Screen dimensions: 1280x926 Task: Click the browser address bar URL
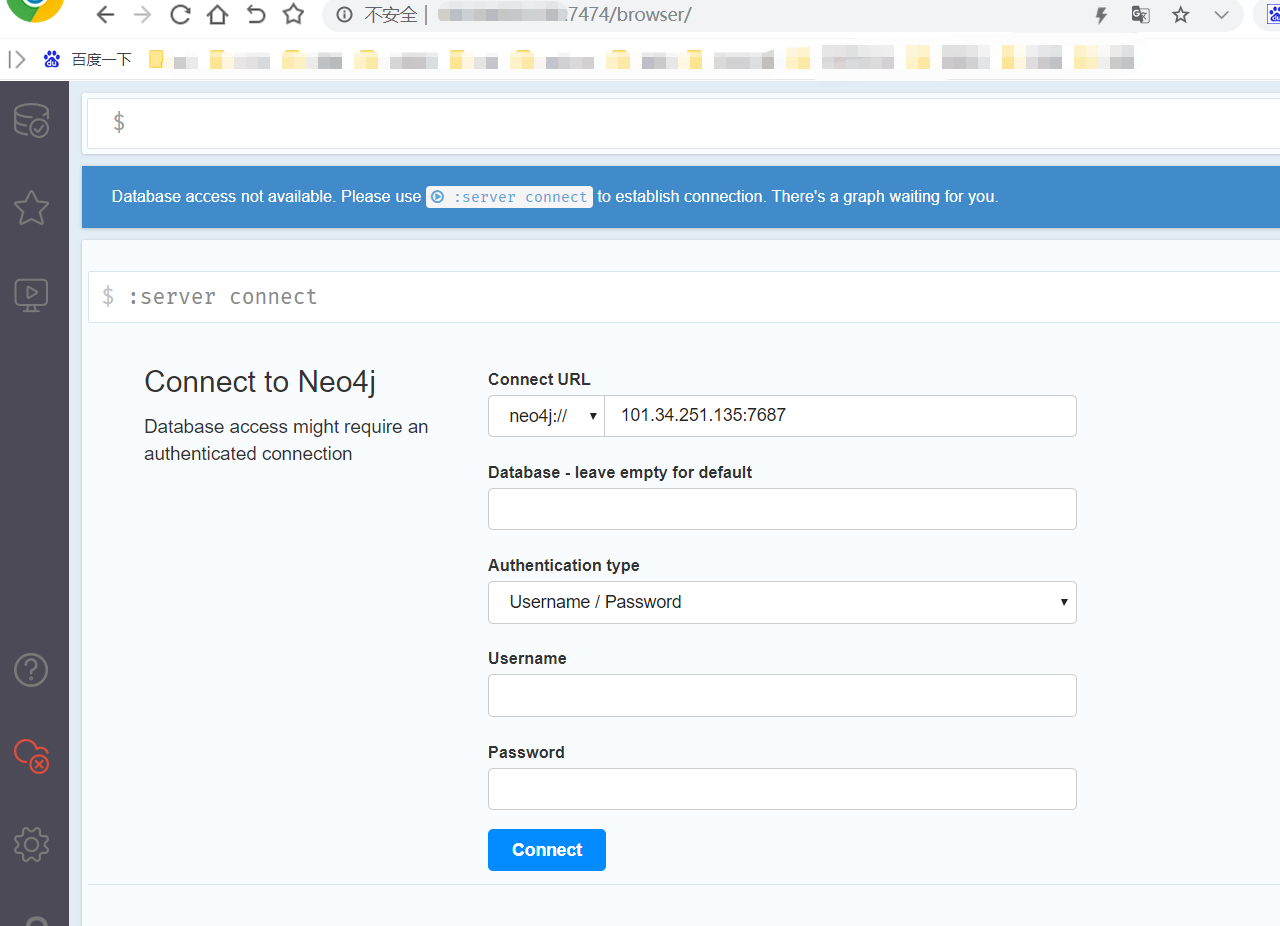(x=565, y=15)
